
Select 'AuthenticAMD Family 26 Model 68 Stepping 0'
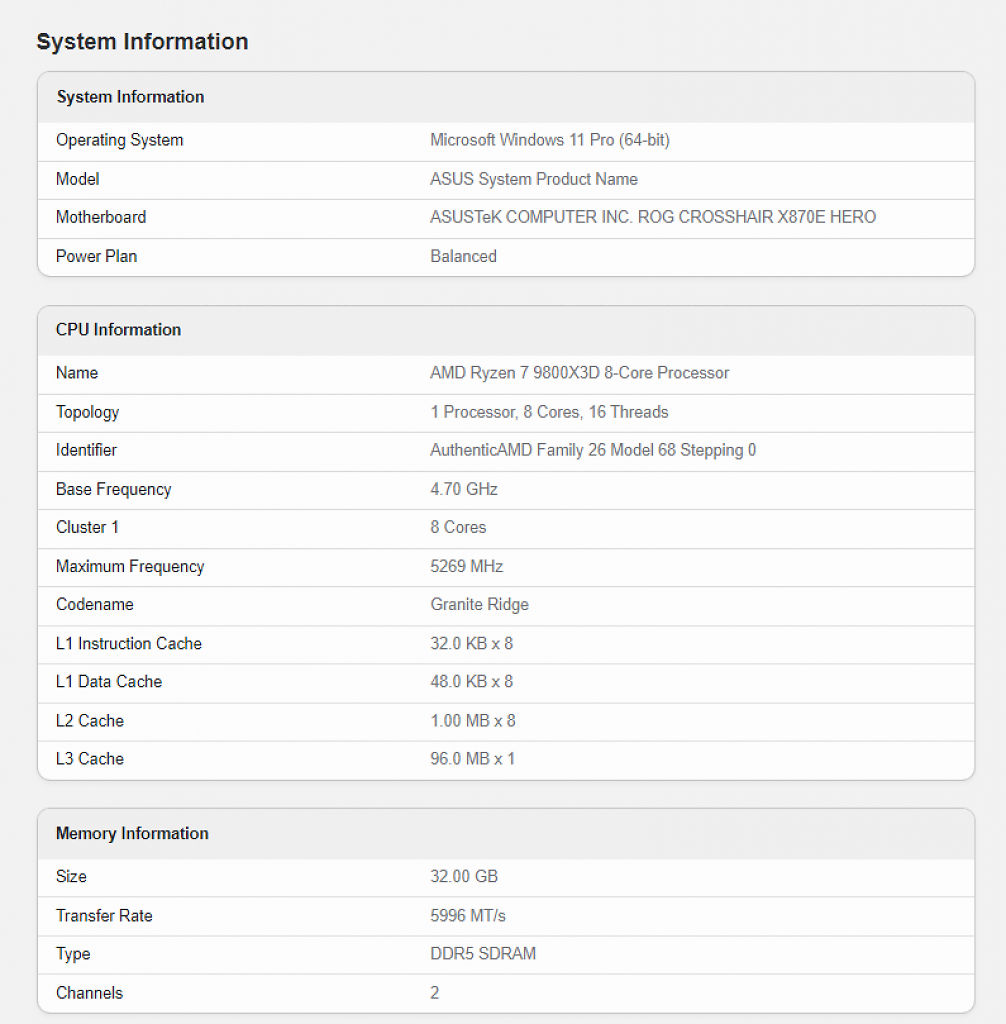(593, 450)
